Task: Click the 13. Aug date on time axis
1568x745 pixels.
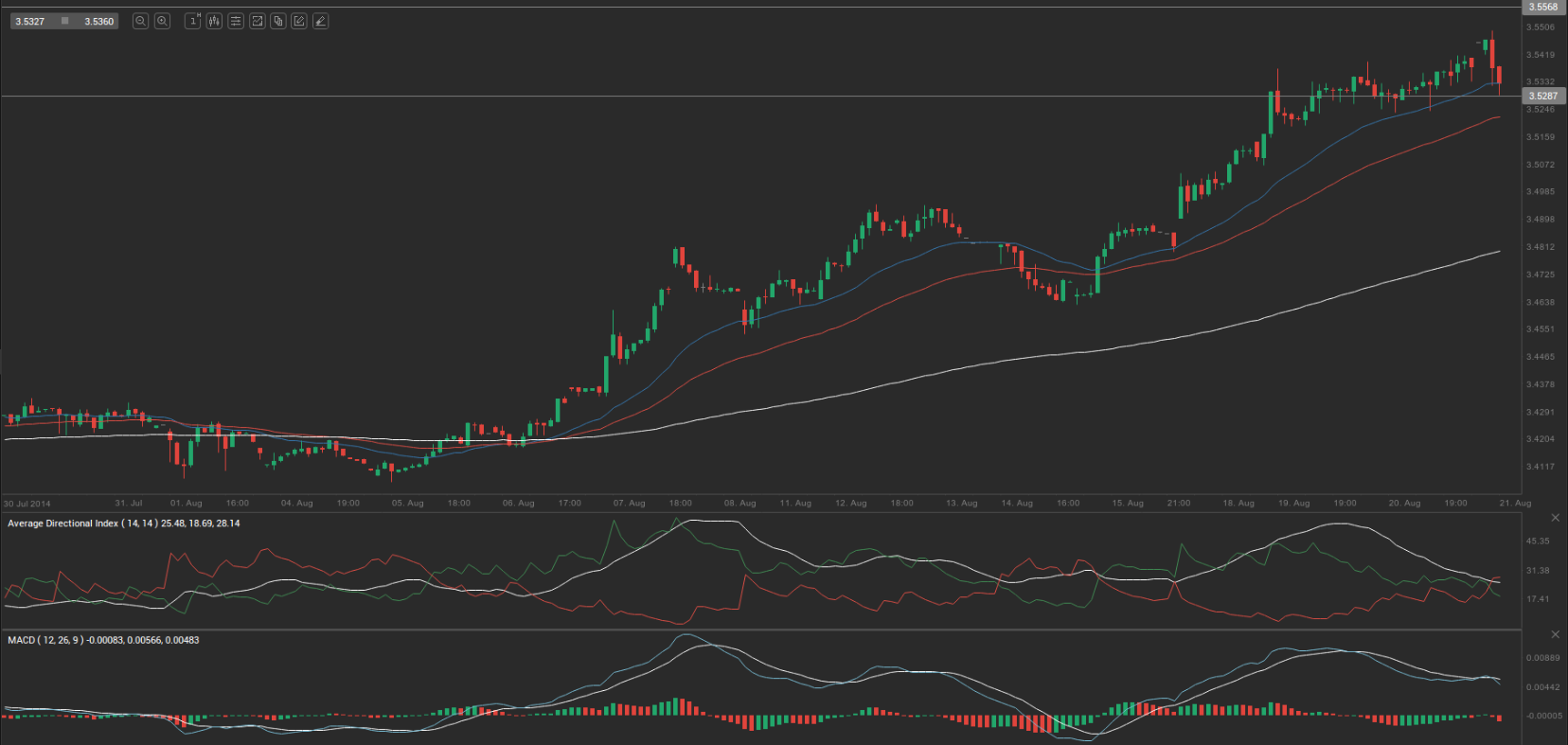Action: click(x=962, y=504)
